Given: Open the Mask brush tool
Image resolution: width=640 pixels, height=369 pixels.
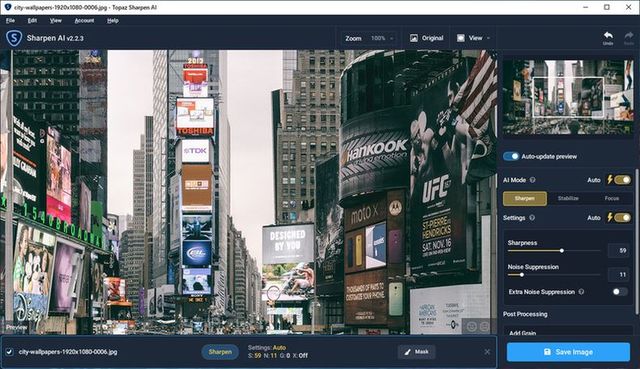Looking at the screenshot, I should point(416,352).
